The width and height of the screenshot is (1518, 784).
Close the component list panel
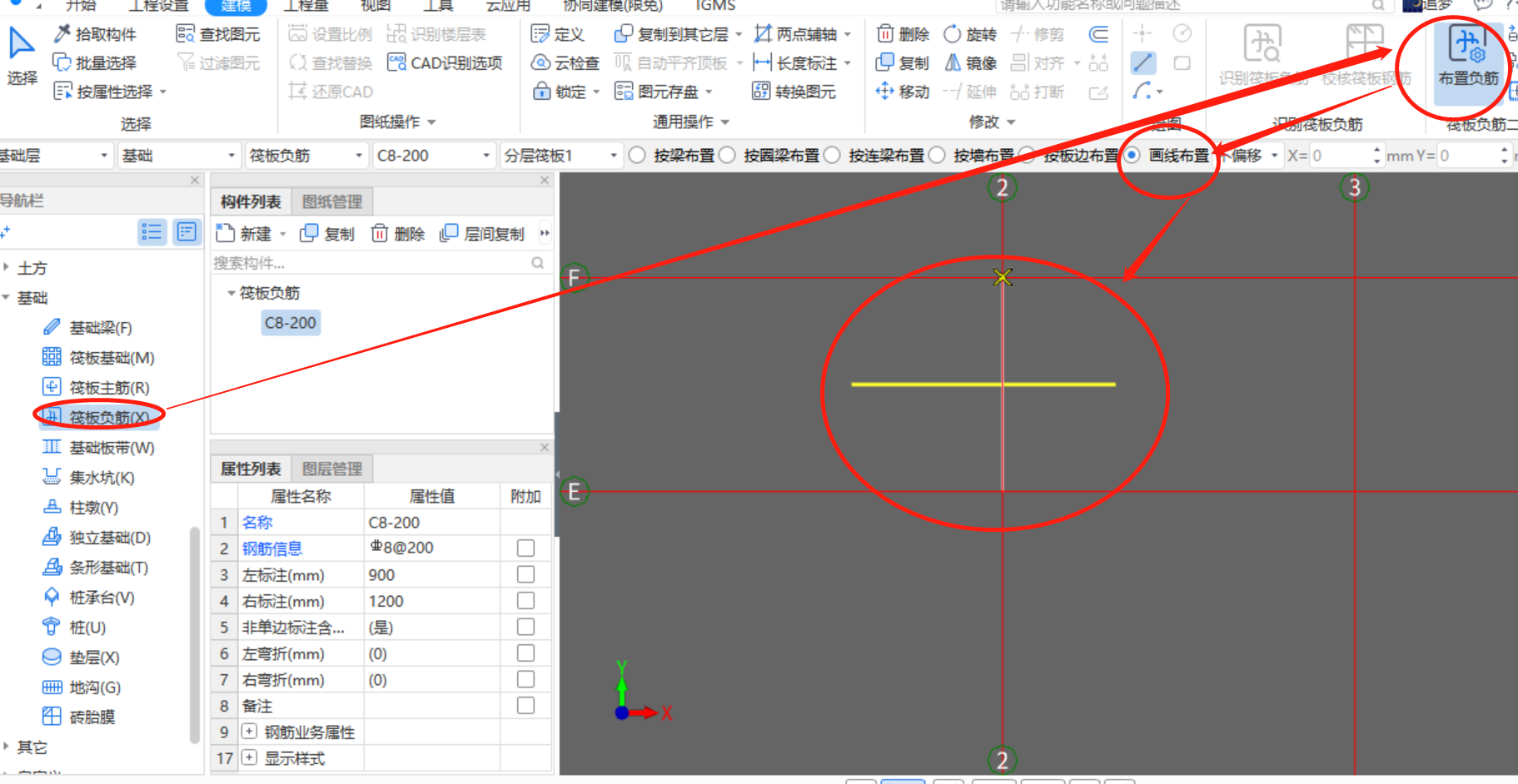(545, 181)
